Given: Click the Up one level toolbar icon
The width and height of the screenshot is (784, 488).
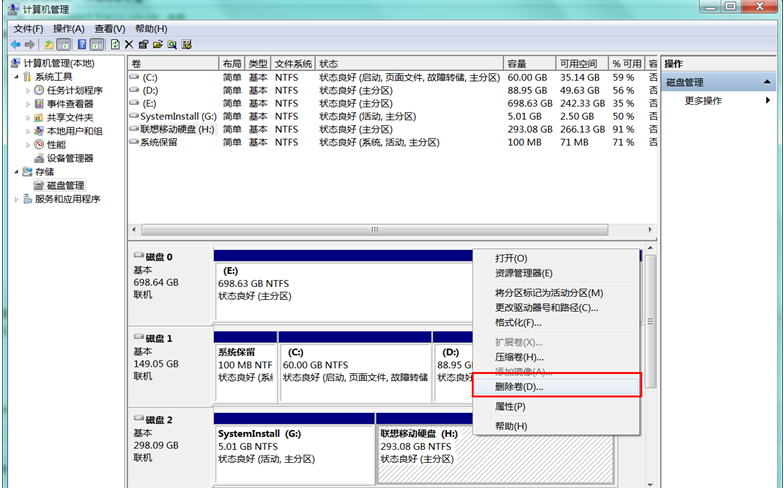Looking at the screenshot, I should pyautogui.click(x=49, y=45).
